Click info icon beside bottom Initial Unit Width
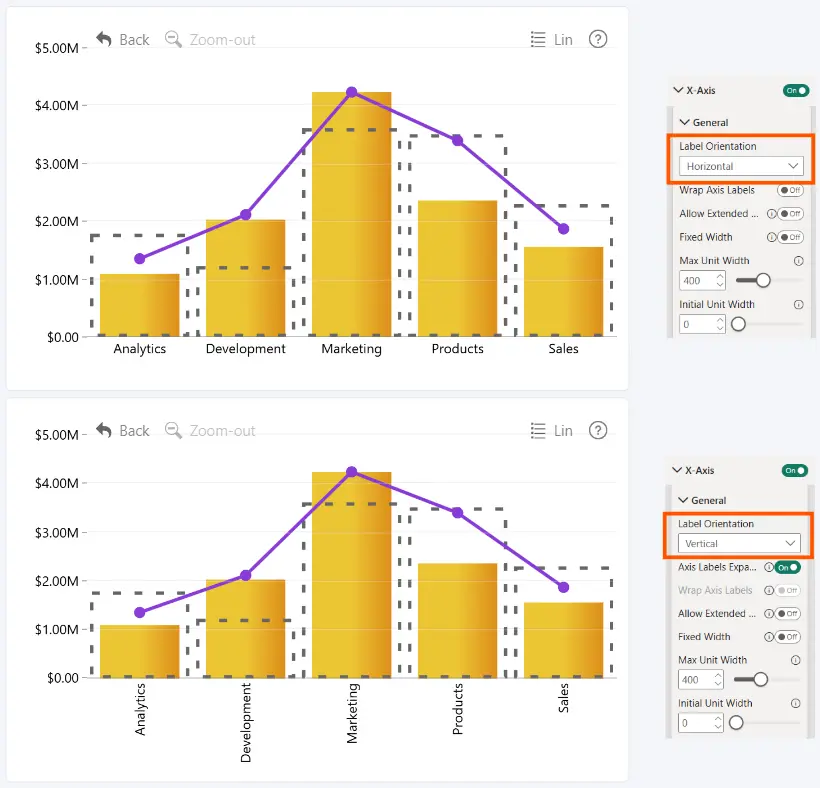 (795, 703)
